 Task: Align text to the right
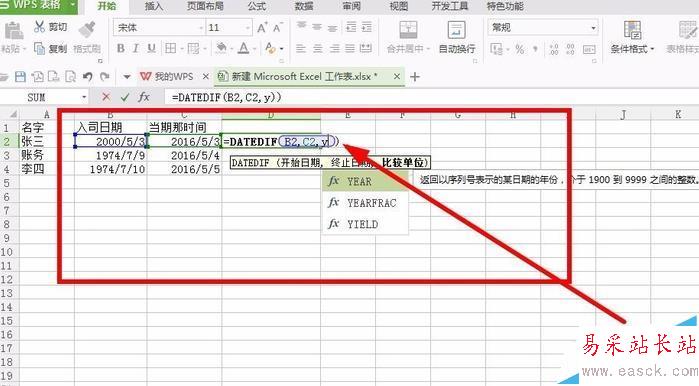coord(334,48)
